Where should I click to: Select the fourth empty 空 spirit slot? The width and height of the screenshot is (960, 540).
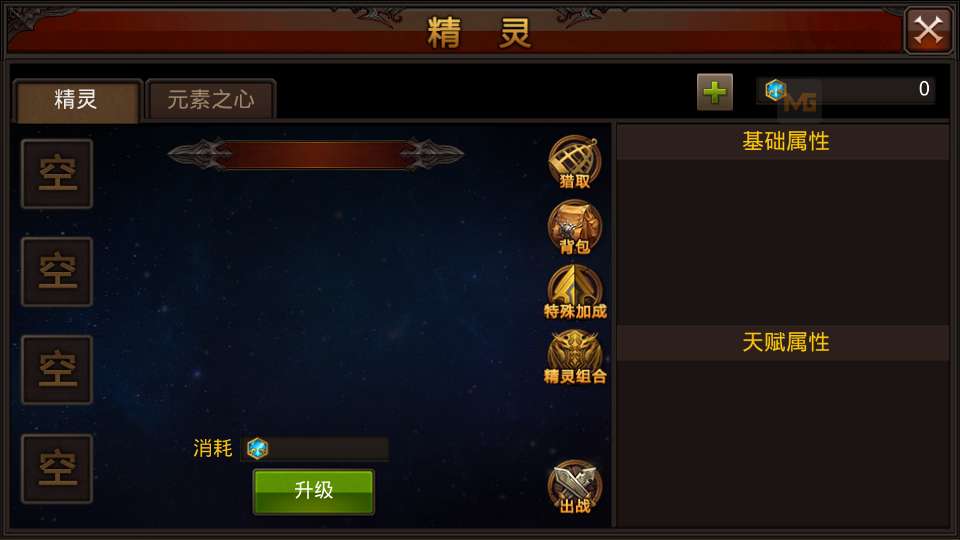(x=57, y=469)
